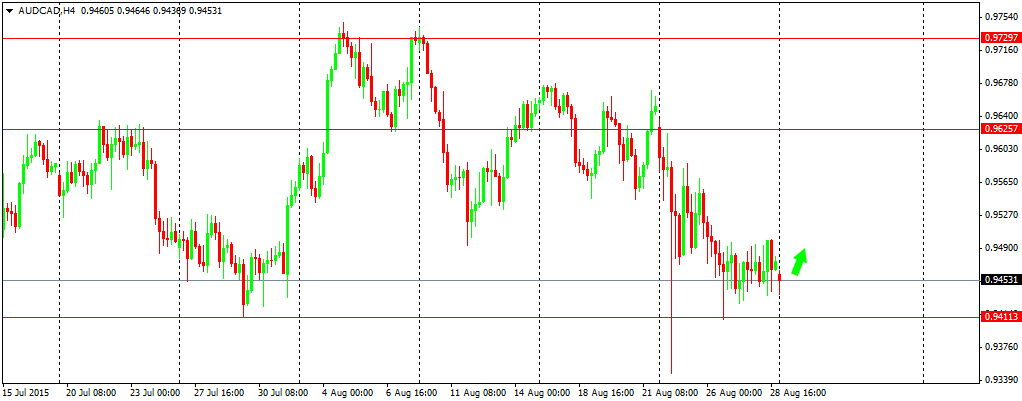Click the black current price label 0.94531

[x=1000, y=280]
